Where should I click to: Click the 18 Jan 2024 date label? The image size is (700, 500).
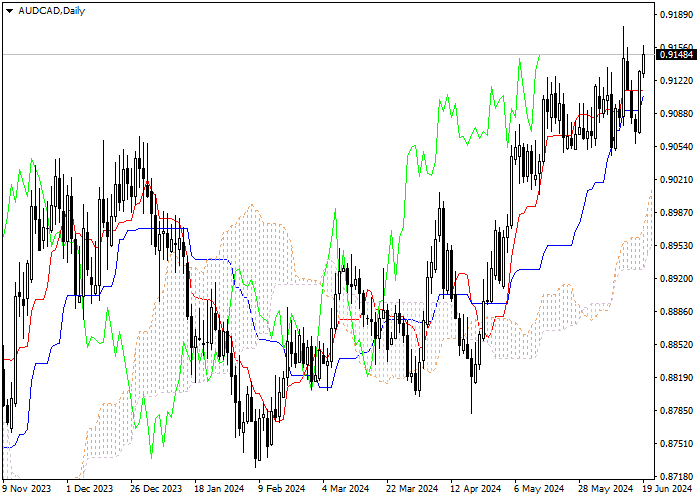pyautogui.click(x=219, y=489)
